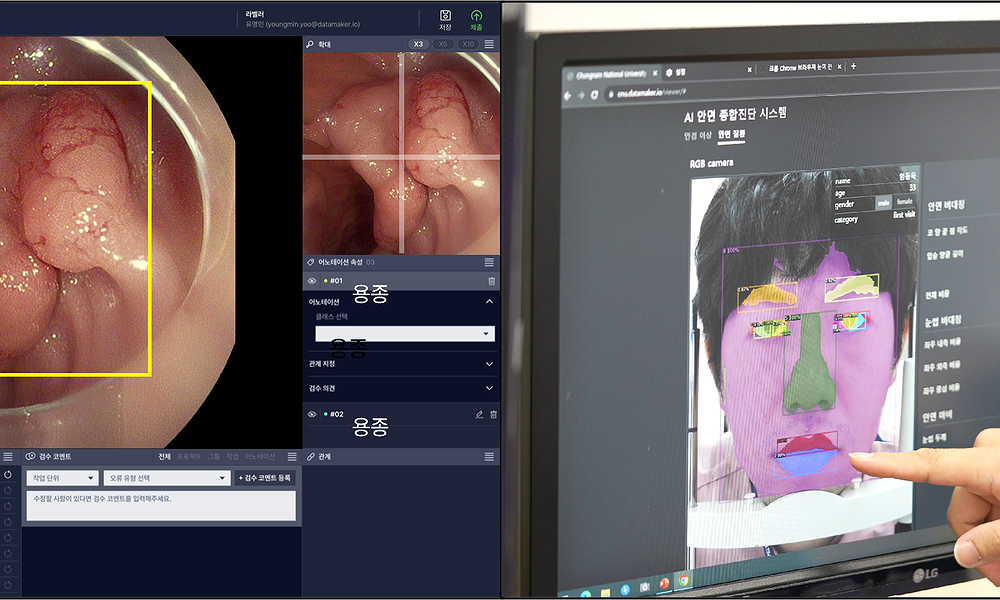1000x600 pixels.
Task: Click the 검수 코멘트 speech bubble icon
Action: pos(30,457)
